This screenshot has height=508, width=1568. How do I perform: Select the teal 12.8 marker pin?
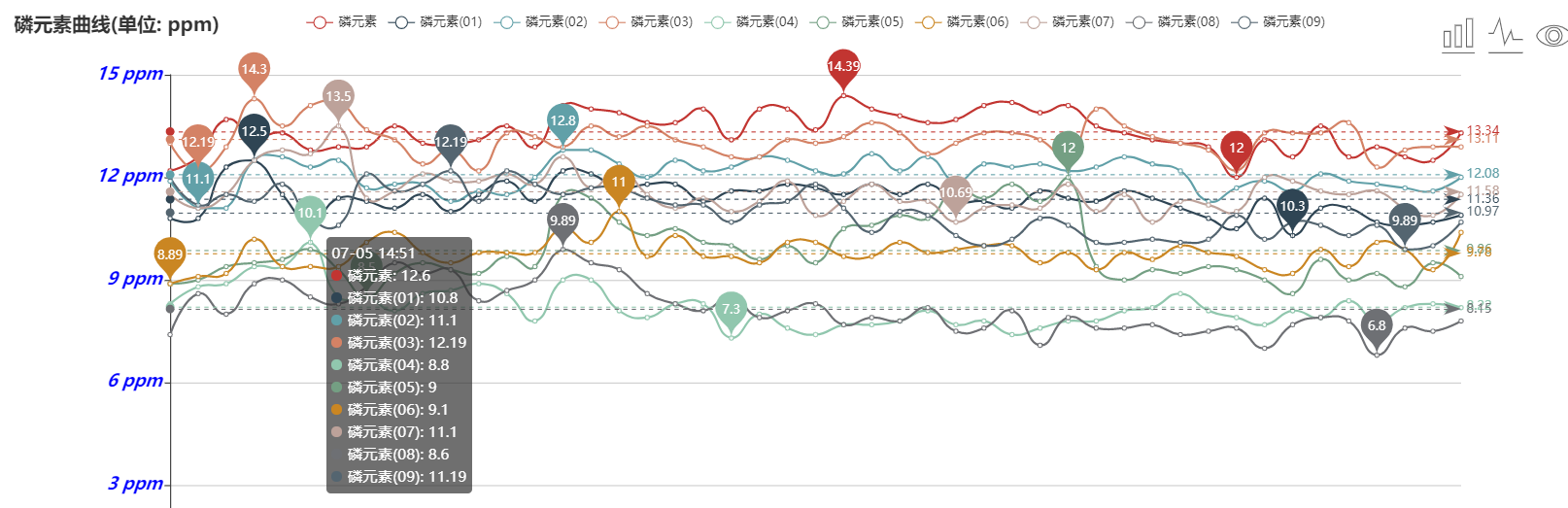562,120
